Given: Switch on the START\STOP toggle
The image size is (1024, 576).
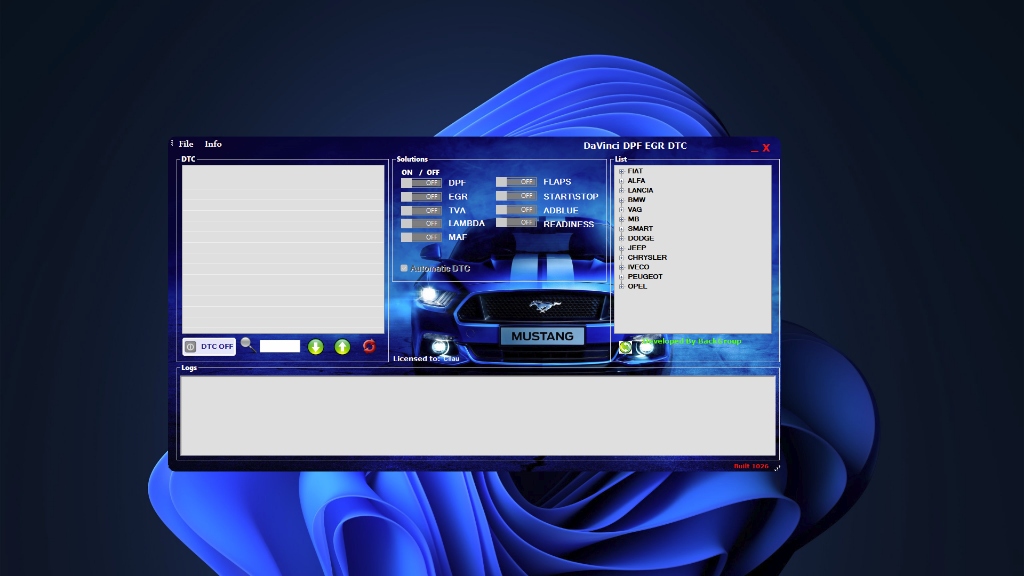Looking at the screenshot, I should pos(516,196).
